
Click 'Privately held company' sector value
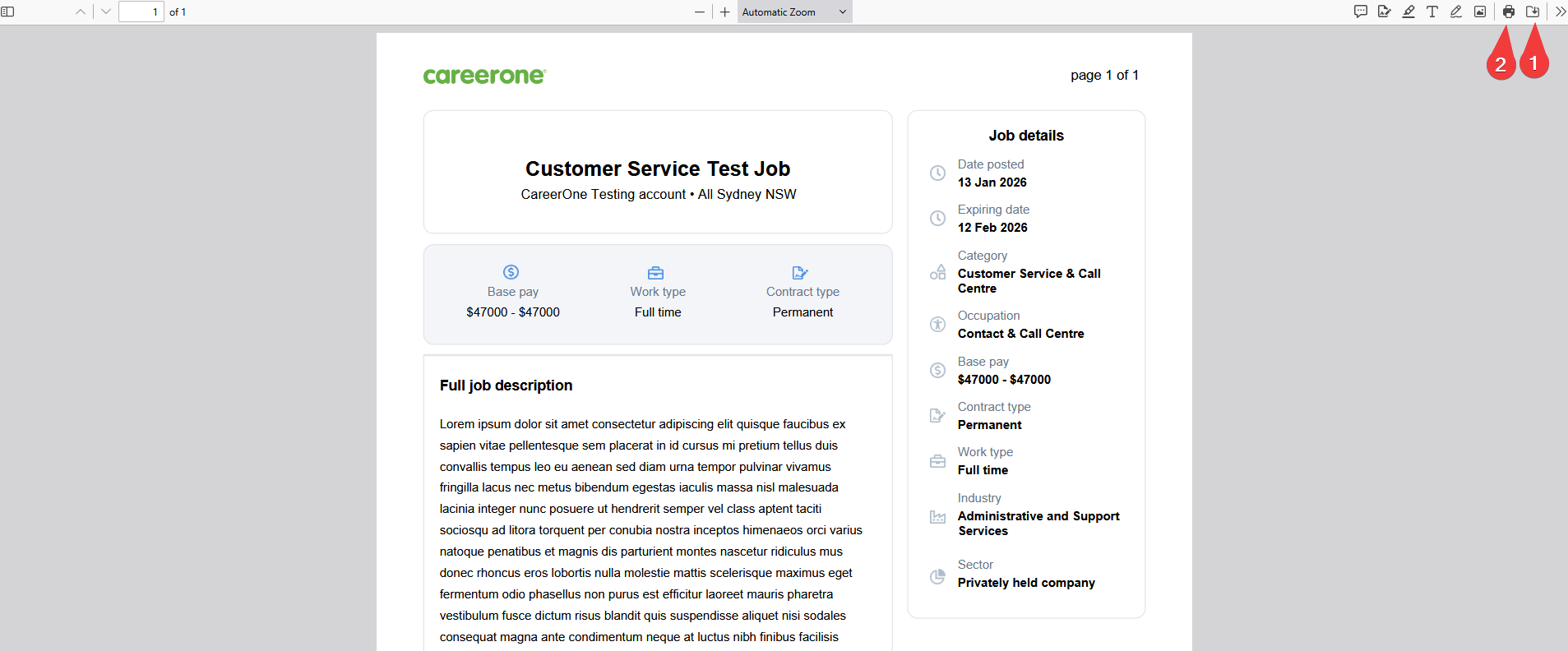1026,583
